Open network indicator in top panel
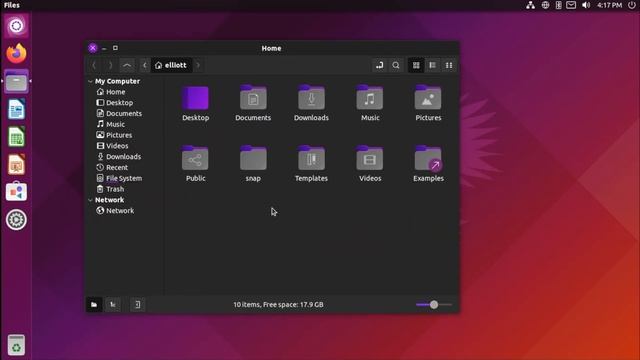 click(x=530, y=5)
